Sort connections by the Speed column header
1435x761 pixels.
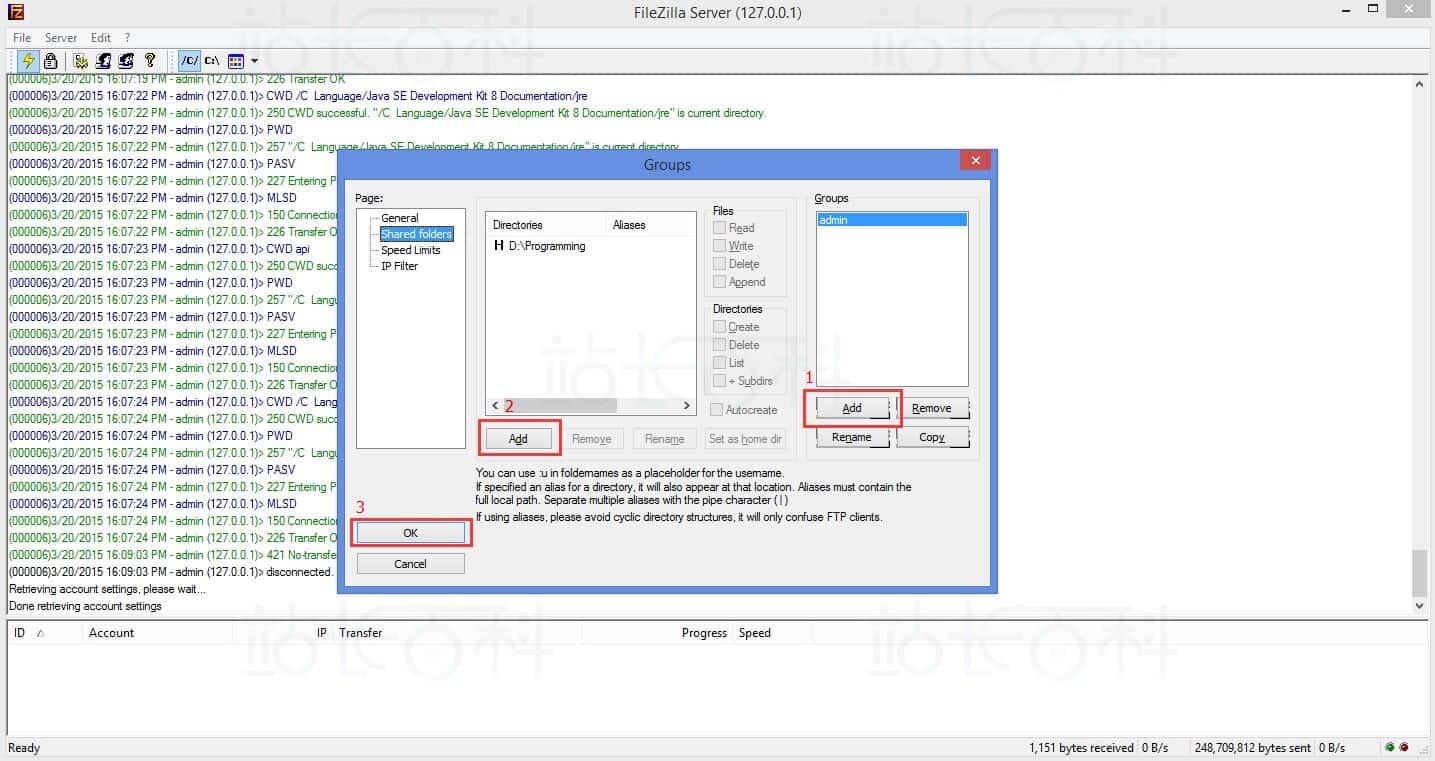773,633
